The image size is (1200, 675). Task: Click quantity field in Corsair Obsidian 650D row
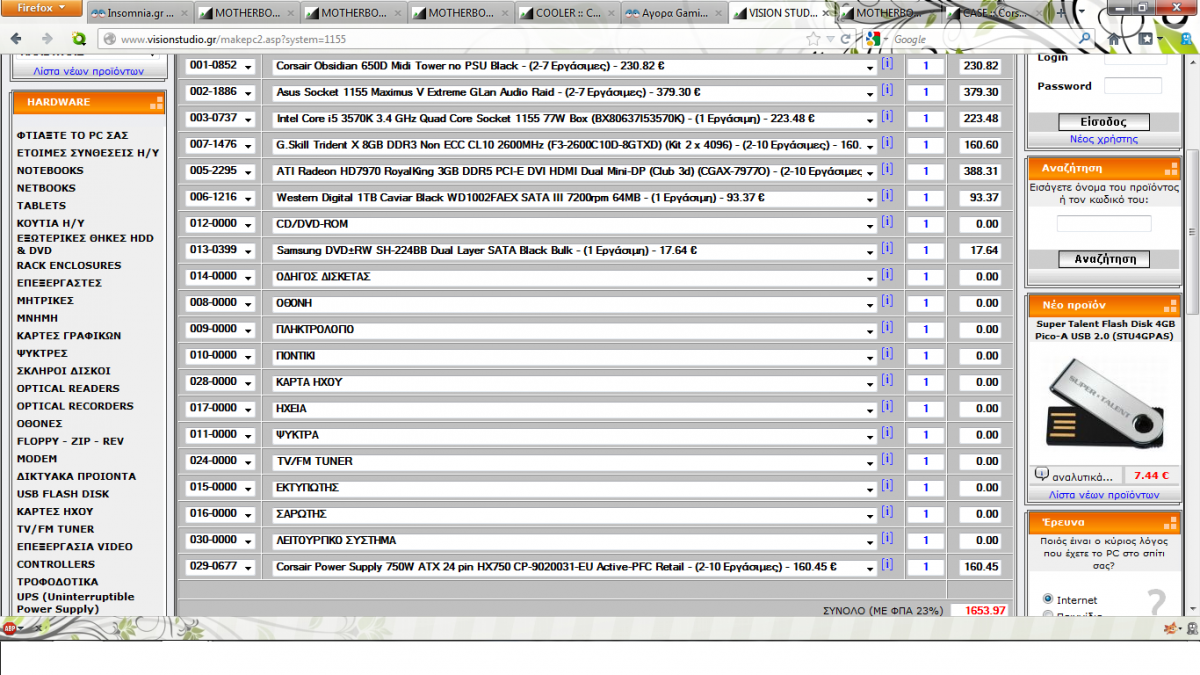point(926,66)
